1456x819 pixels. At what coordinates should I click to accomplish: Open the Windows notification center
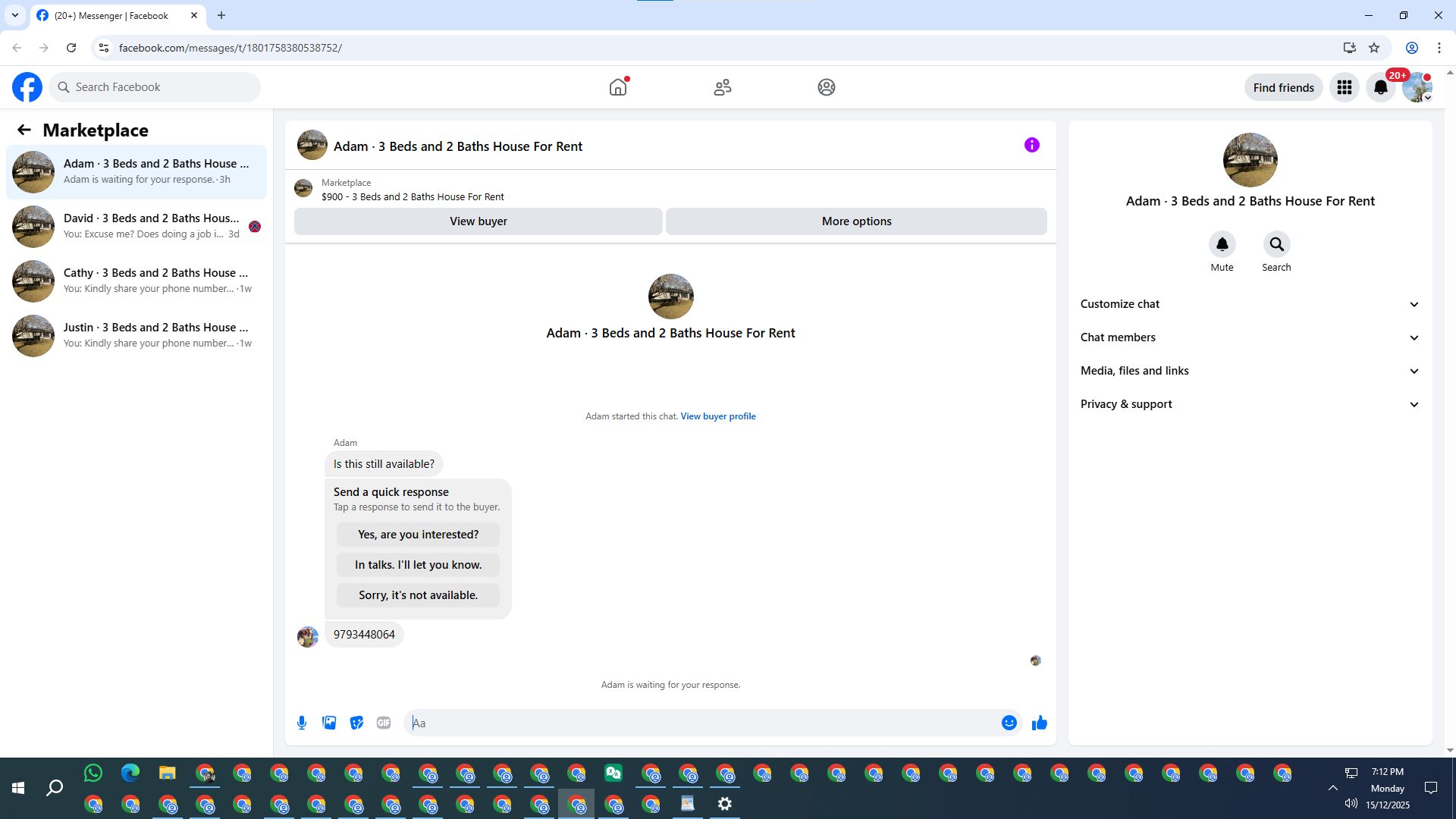[1431, 789]
